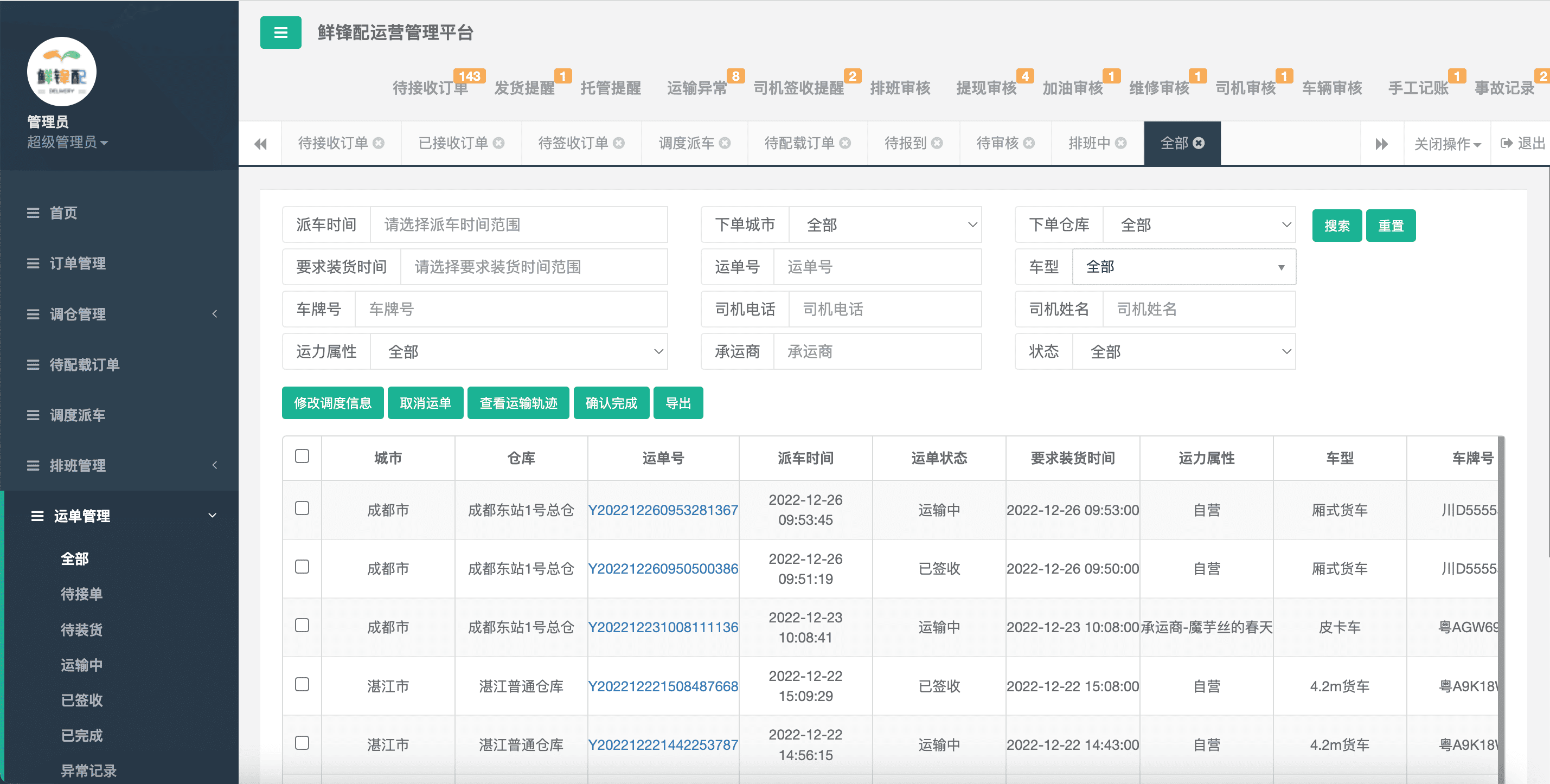
Task: Click the 鲜锋配 logo avatar
Action: click(x=61, y=71)
